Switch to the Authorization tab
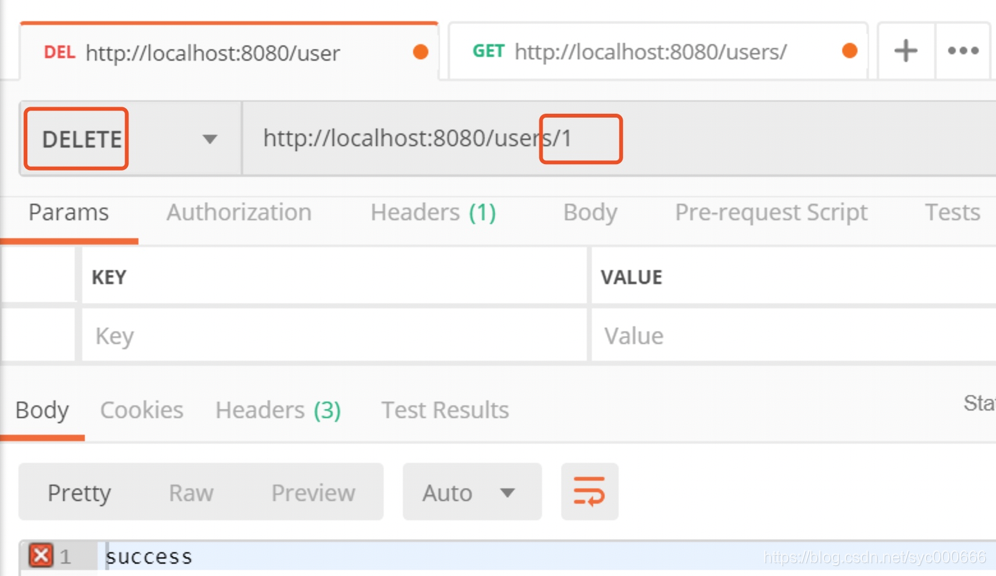The height and width of the screenshot is (576, 996). coord(238,212)
